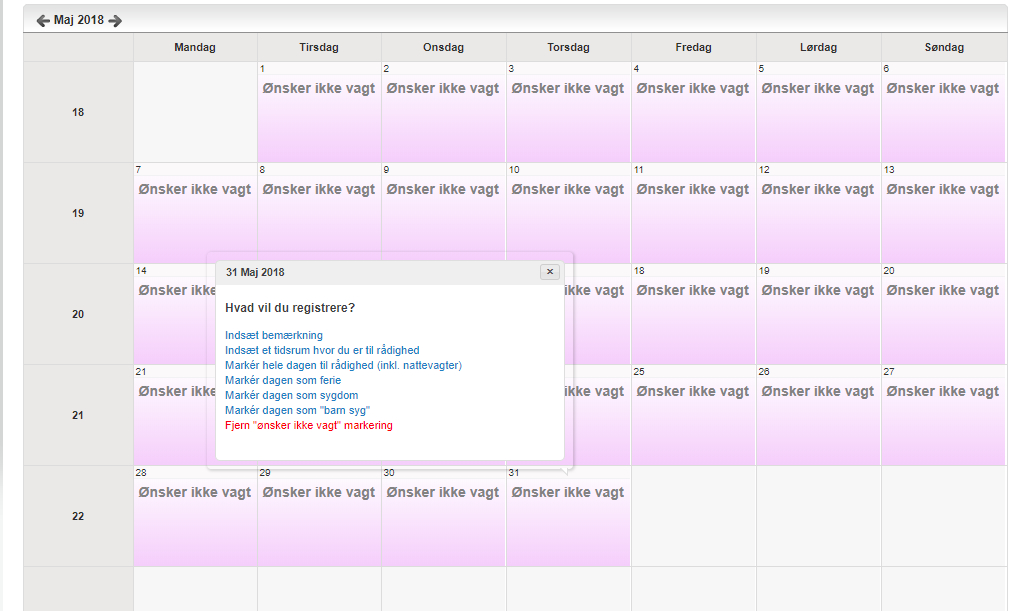
Task: Click the Torsdag column header
Action: click(569, 47)
